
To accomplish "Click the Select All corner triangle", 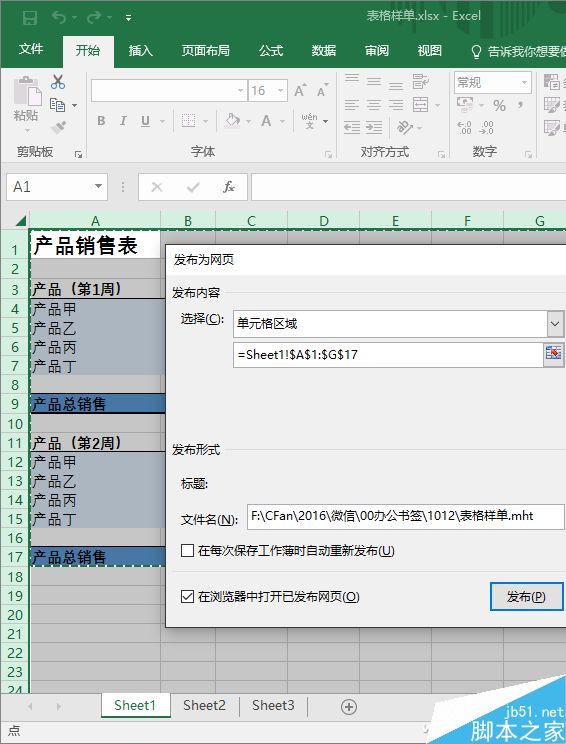I will 20,221.
